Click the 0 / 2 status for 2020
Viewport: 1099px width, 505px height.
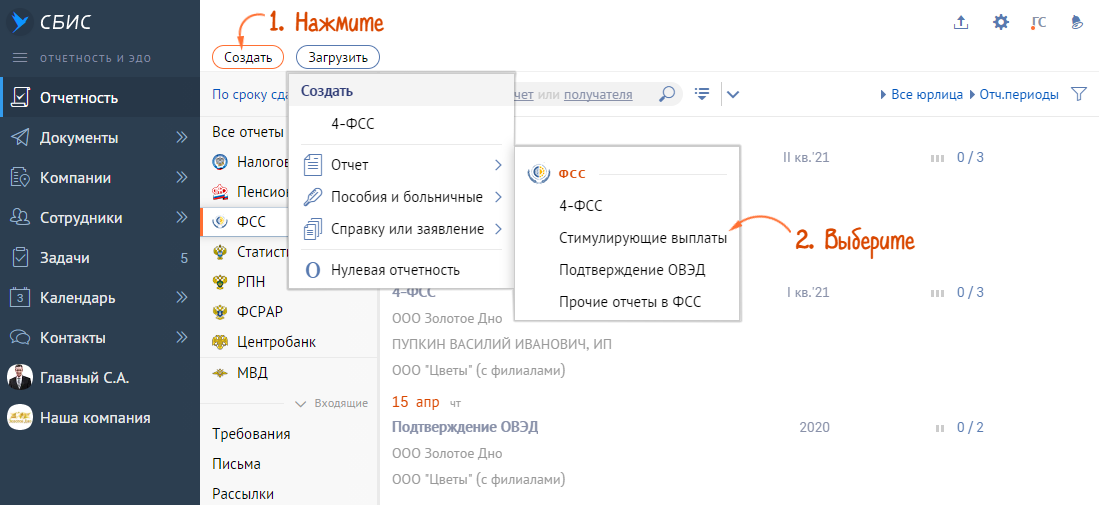[x=970, y=427]
